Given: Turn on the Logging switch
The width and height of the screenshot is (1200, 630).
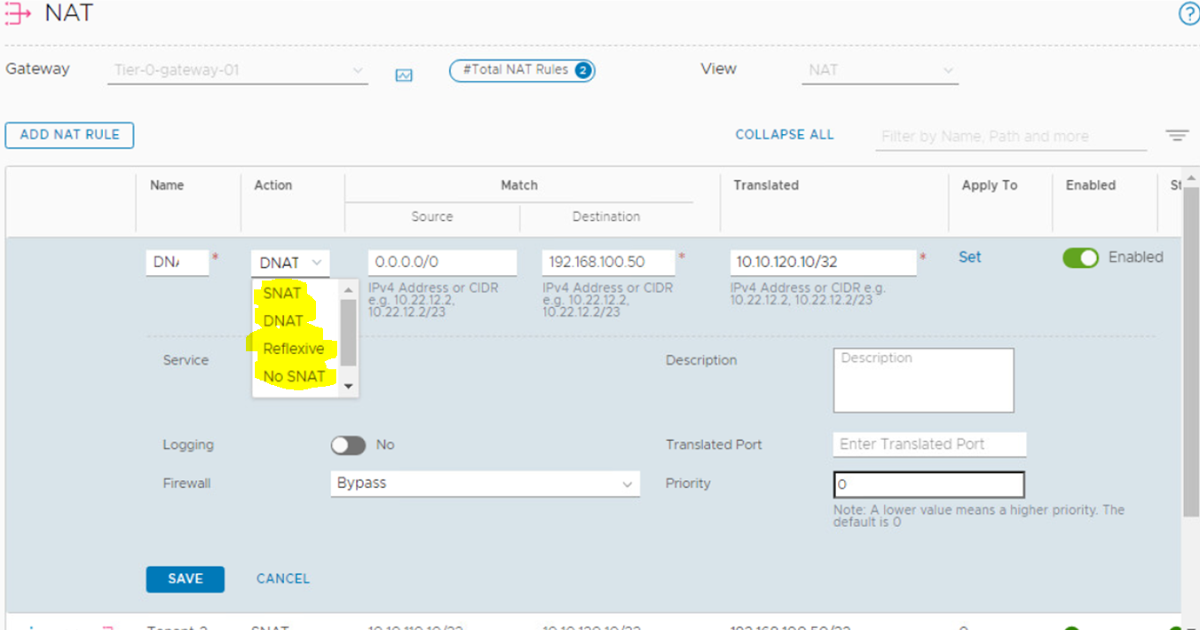Looking at the screenshot, I should (x=348, y=445).
